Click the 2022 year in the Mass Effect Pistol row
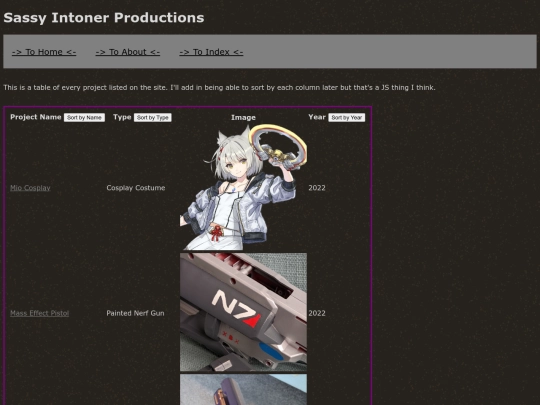This screenshot has height=405, width=540. tap(317, 313)
